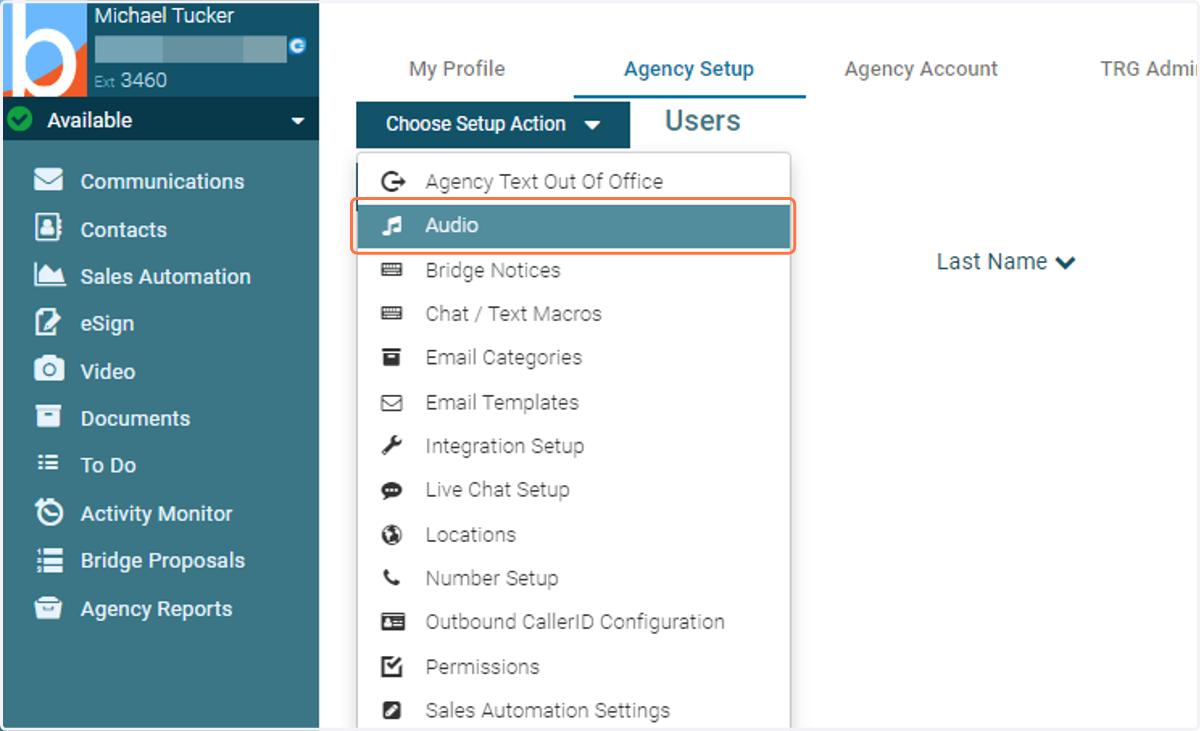Viewport: 1200px width, 731px height.
Task: Select Bridge Notices from the menu
Action: coord(574,270)
